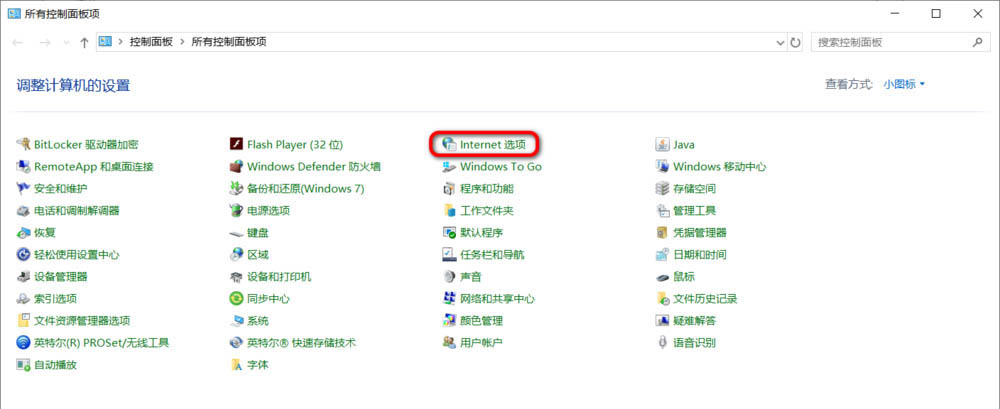Open the 用户帐户 link
The image size is (1000, 409).
480,343
